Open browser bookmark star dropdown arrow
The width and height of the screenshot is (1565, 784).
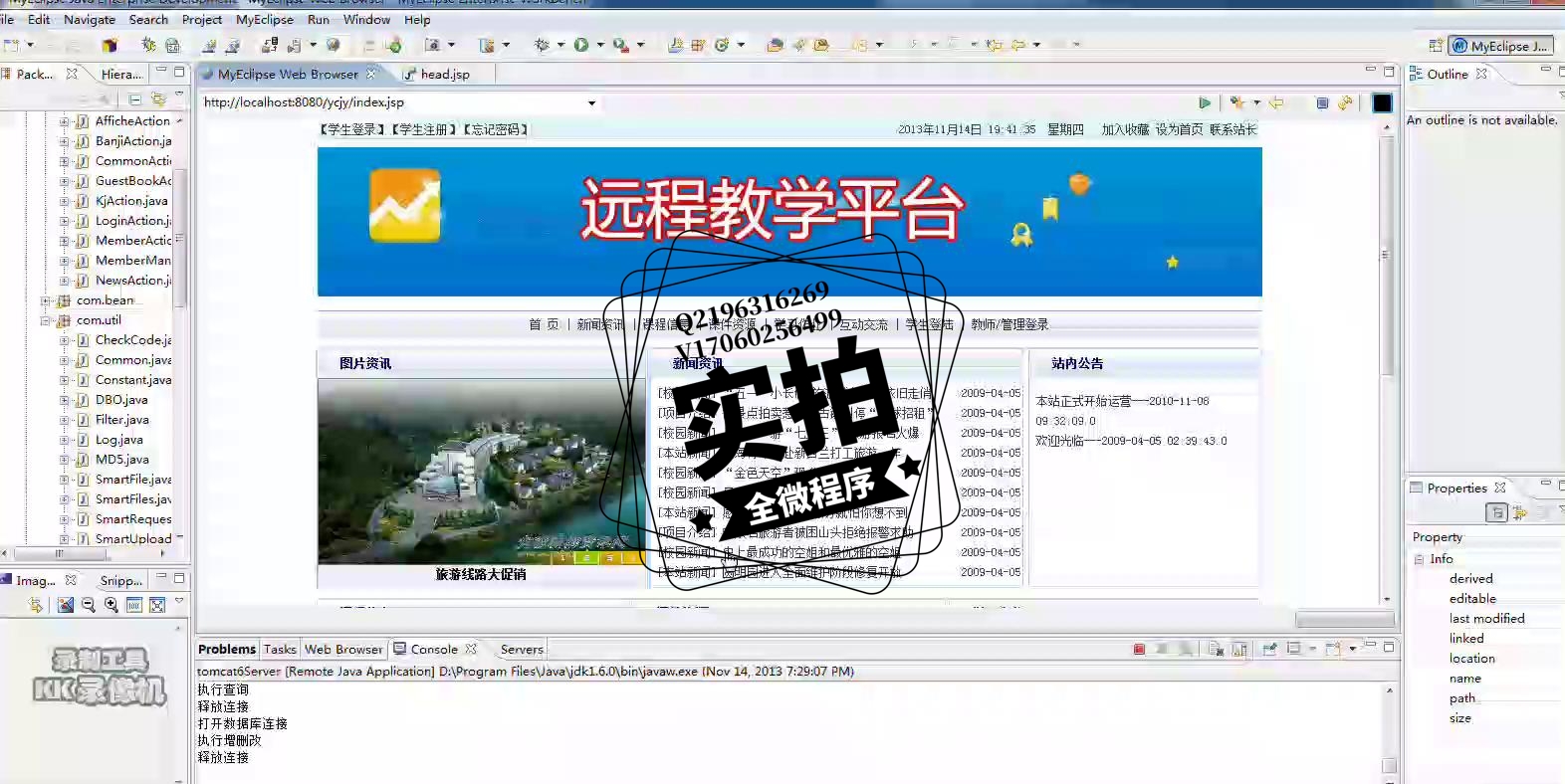(x=1256, y=102)
